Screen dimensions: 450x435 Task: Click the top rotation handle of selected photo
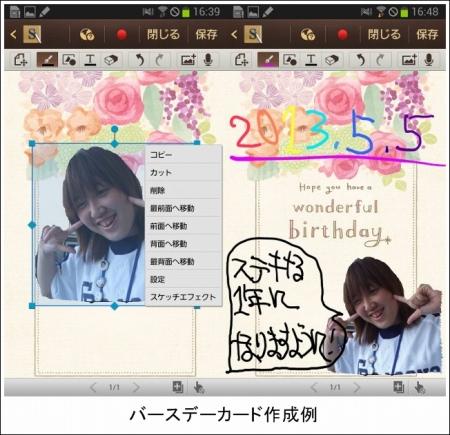point(114,129)
